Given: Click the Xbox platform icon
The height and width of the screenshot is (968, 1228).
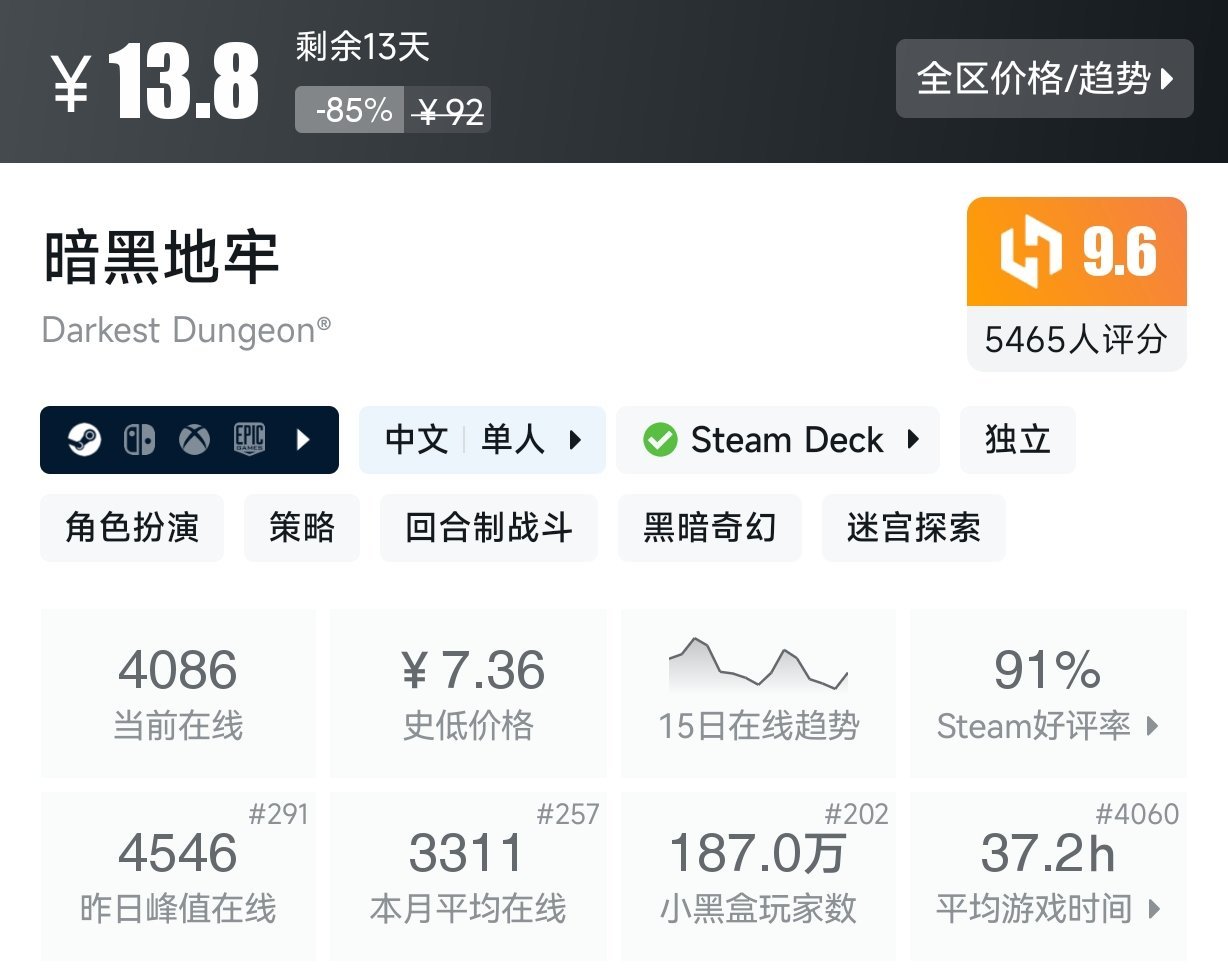Looking at the screenshot, I should click(x=194, y=440).
